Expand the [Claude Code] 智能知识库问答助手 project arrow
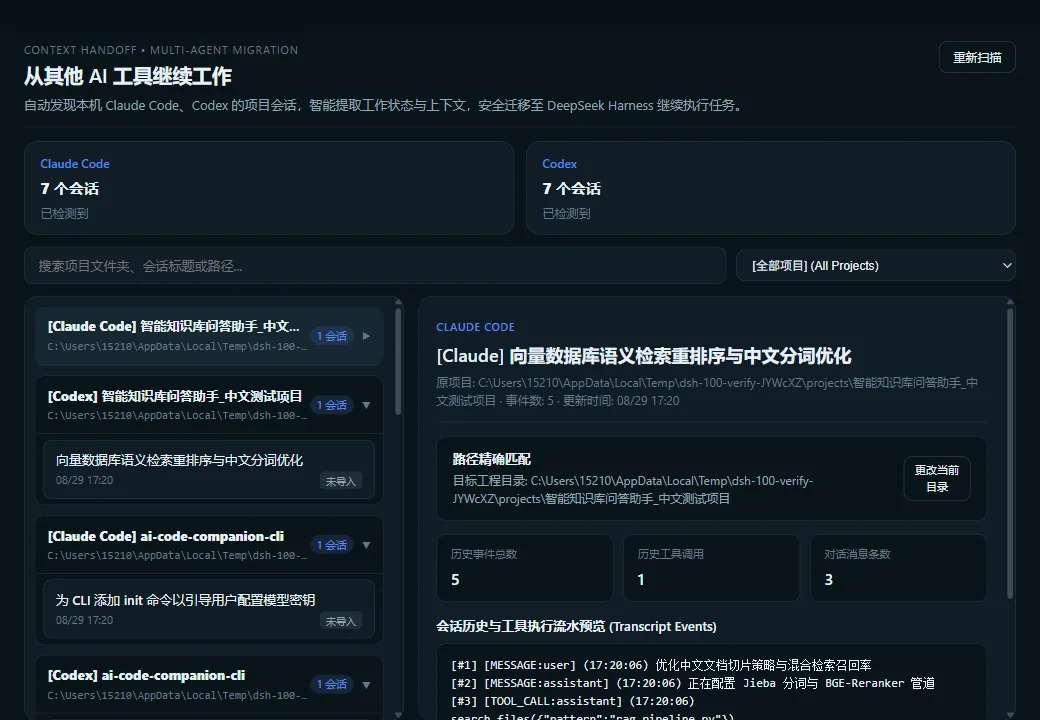Viewport: 1040px width, 720px height. [366, 336]
